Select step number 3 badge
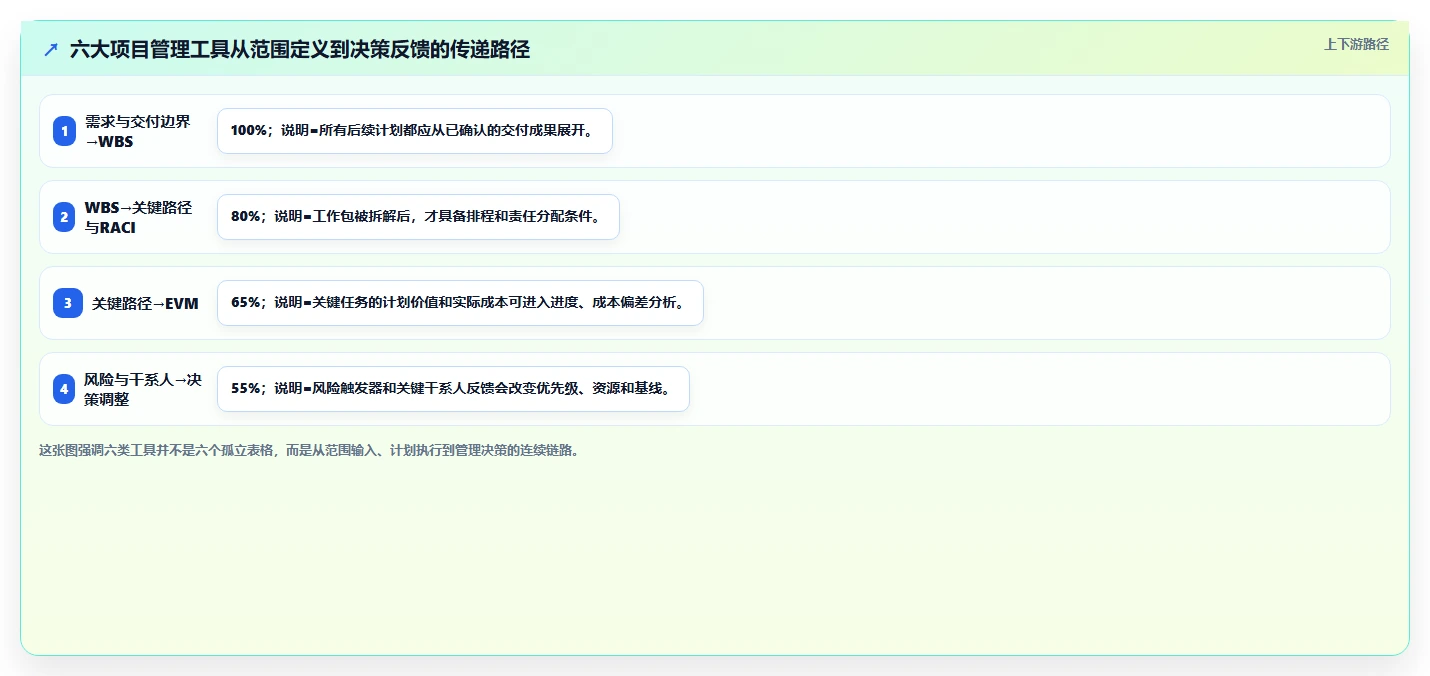The height and width of the screenshot is (676, 1430). 68,303
